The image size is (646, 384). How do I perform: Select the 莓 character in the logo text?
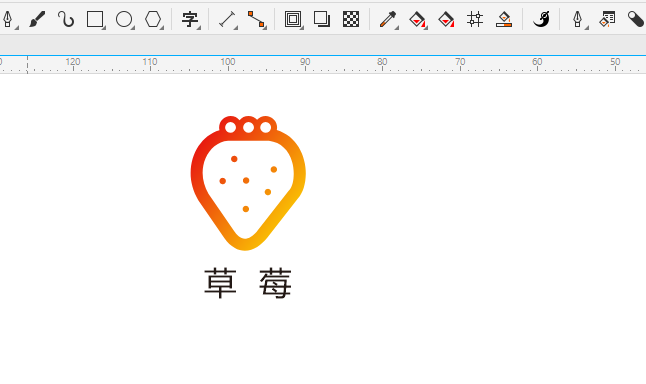pyautogui.click(x=276, y=283)
